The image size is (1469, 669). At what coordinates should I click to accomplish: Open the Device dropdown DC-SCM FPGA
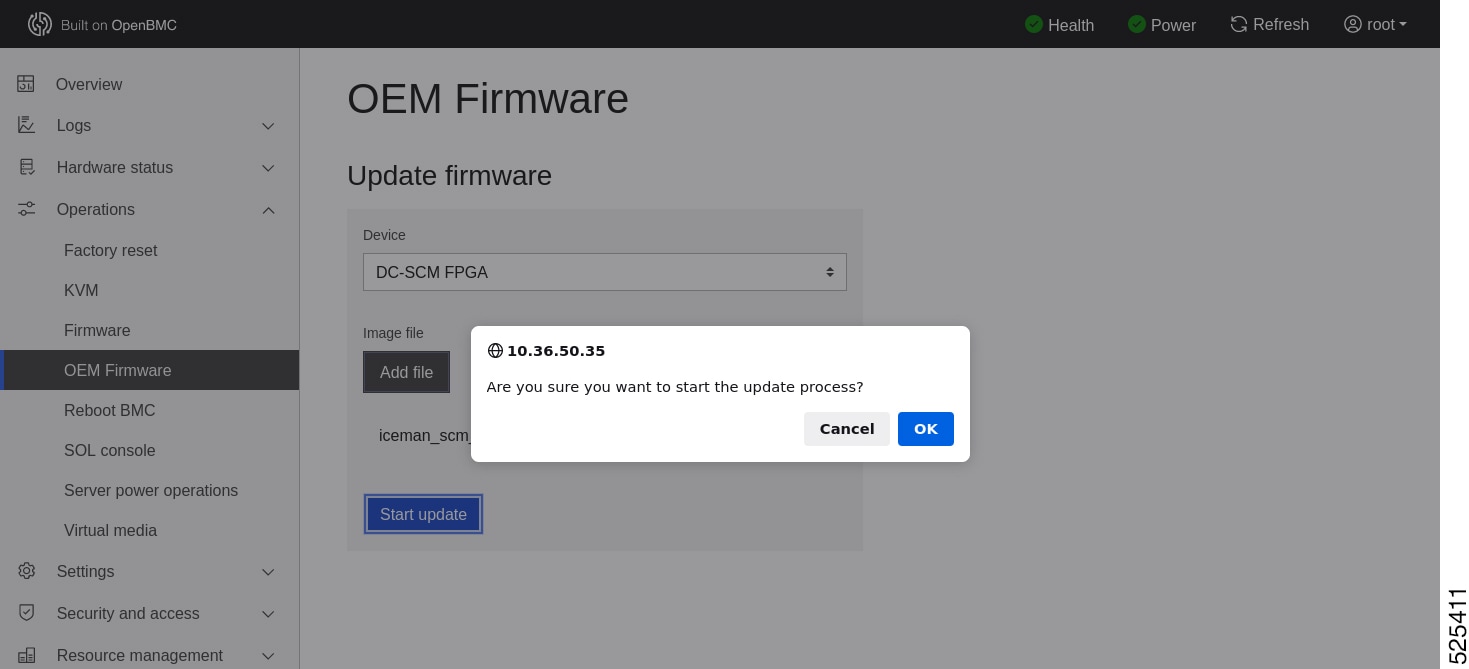point(604,272)
